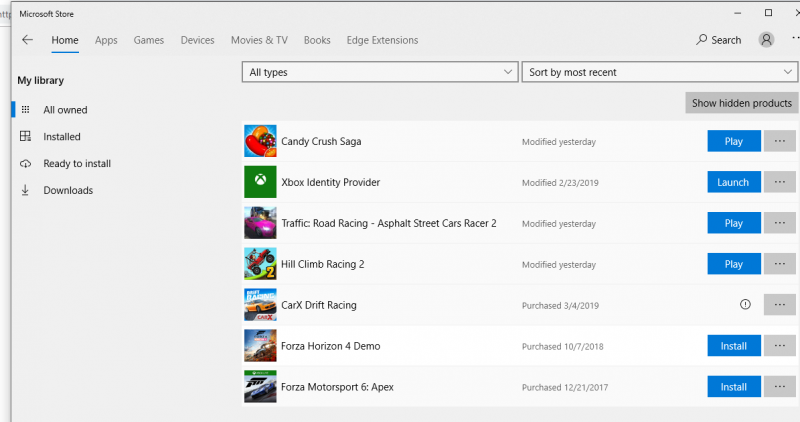This screenshot has width=800, height=422.
Task: Click the Forza Motorsport 6: Apex icon
Action: 260,387
